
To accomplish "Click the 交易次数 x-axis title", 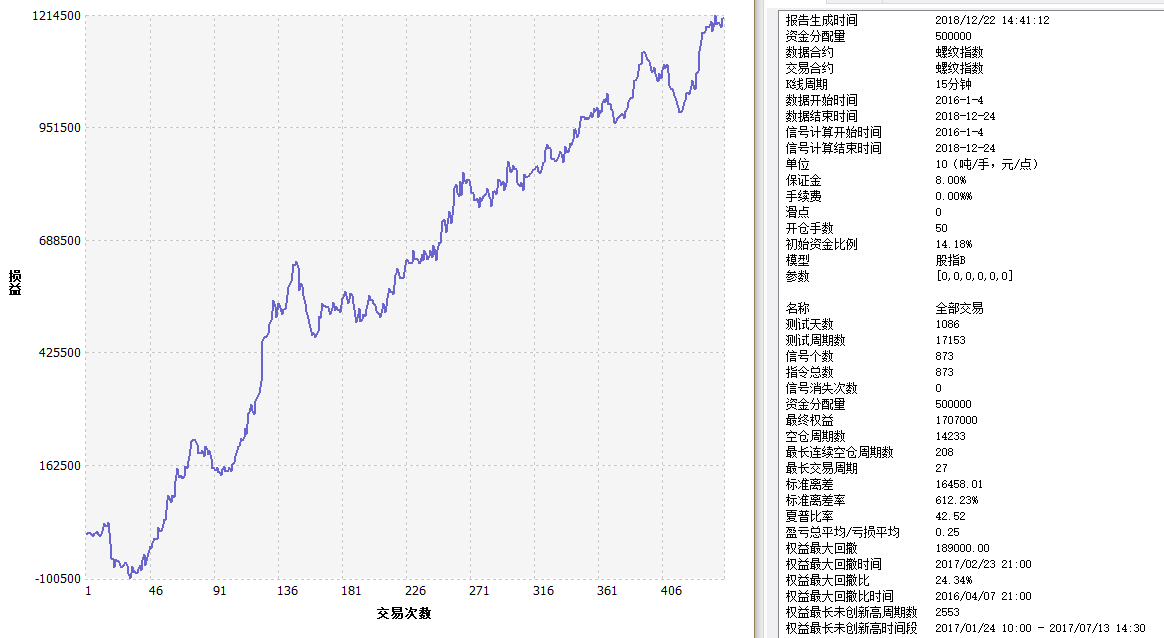I will (405, 613).
